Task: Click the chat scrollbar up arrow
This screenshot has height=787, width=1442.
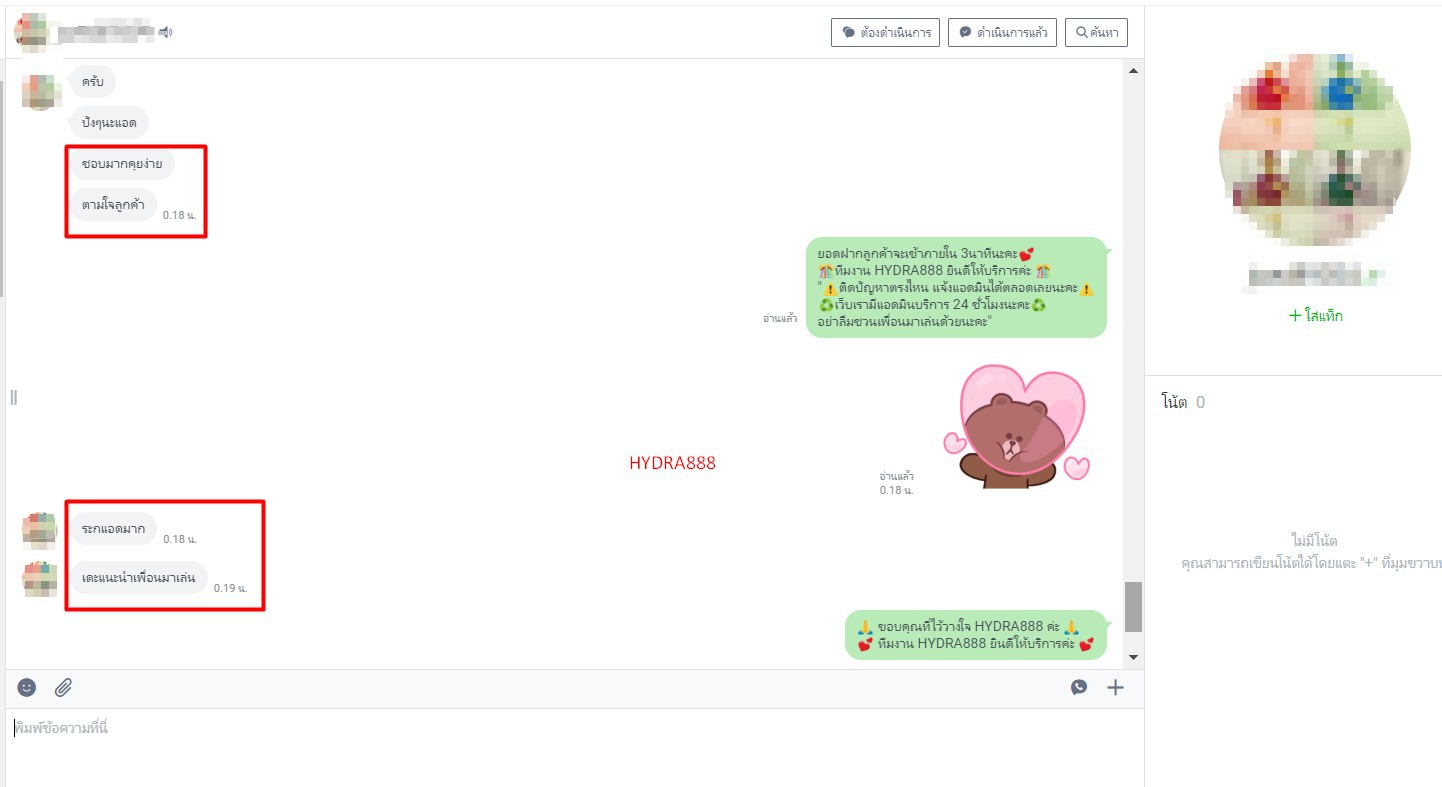Action: [x=1133, y=71]
